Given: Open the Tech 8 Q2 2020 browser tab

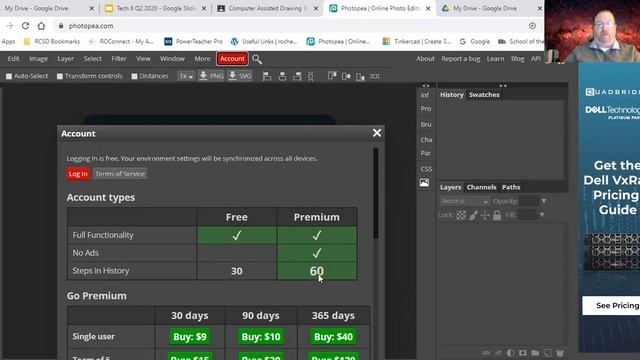Looking at the screenshot, I should coord(155,8).
